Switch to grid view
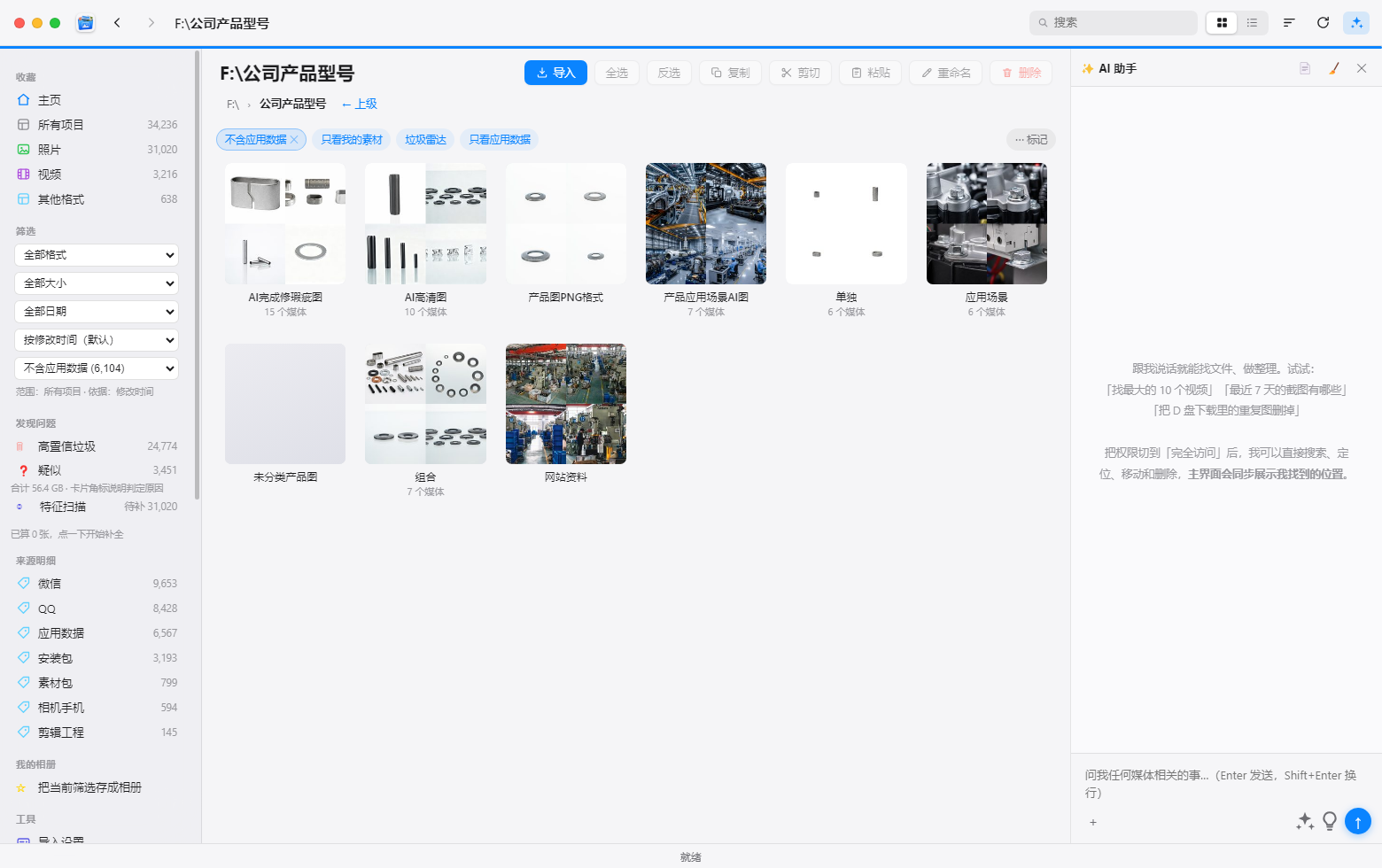Viewport: 1382px width, 868px height. [1222, 23]
